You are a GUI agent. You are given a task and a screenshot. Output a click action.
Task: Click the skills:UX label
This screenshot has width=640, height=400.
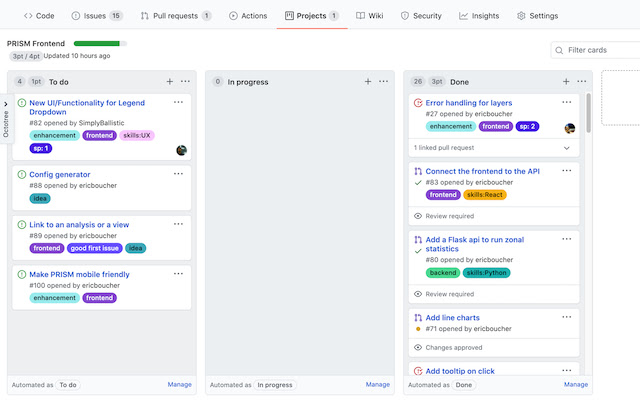point(137,135)
